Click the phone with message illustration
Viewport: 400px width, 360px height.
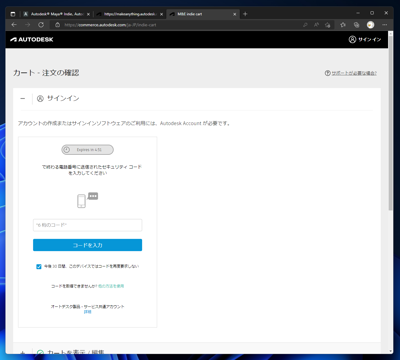point(87,200)
